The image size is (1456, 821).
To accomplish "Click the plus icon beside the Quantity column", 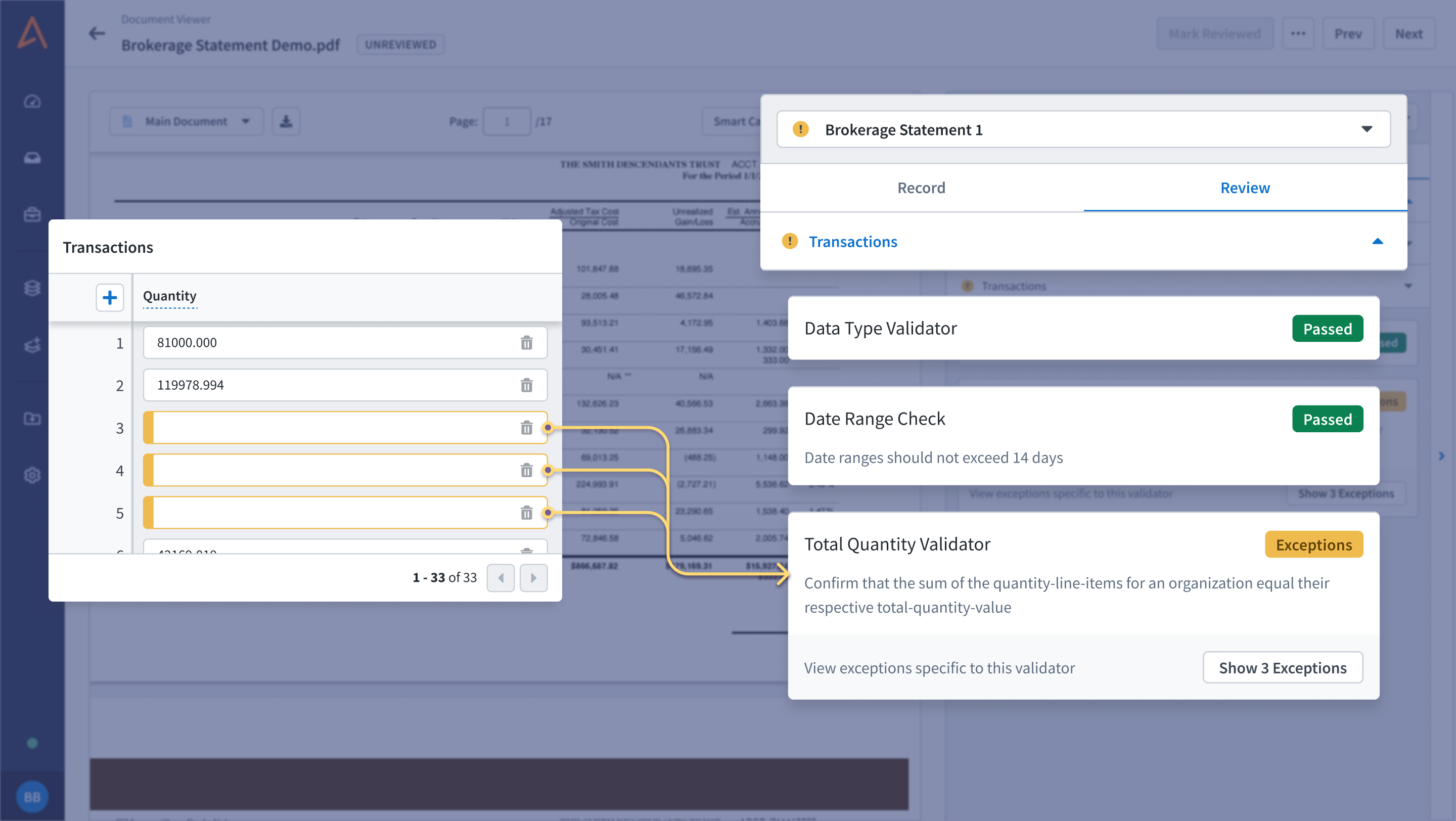I will tap(110, 297).
